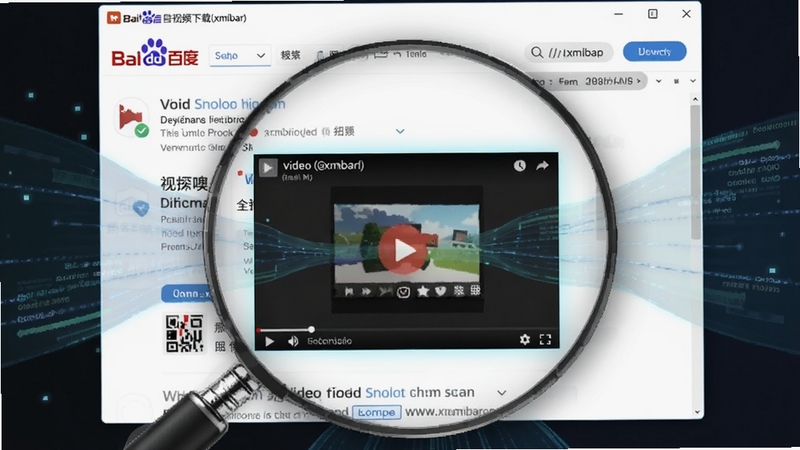Click the 'video (@xmbarl)' title text
The width and height of the screenshot is (800, 450).
coord(323,165)
